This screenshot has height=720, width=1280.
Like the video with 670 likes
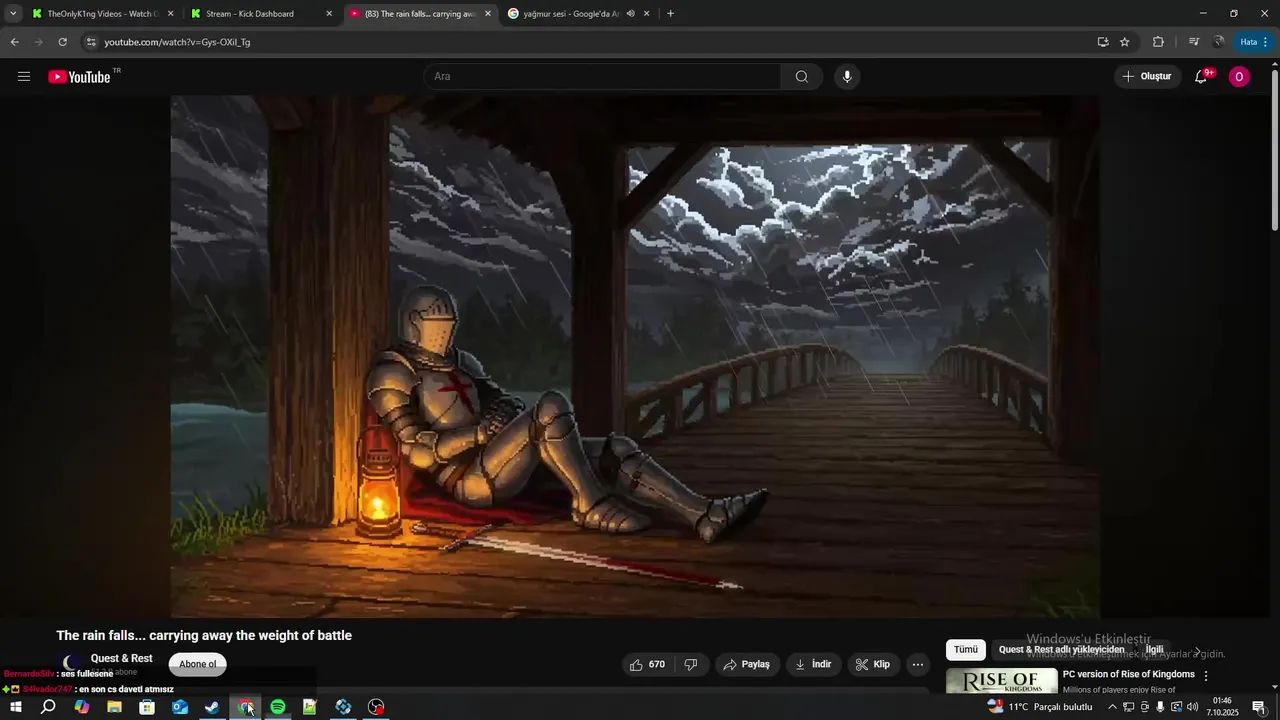(x=647, y=664)
